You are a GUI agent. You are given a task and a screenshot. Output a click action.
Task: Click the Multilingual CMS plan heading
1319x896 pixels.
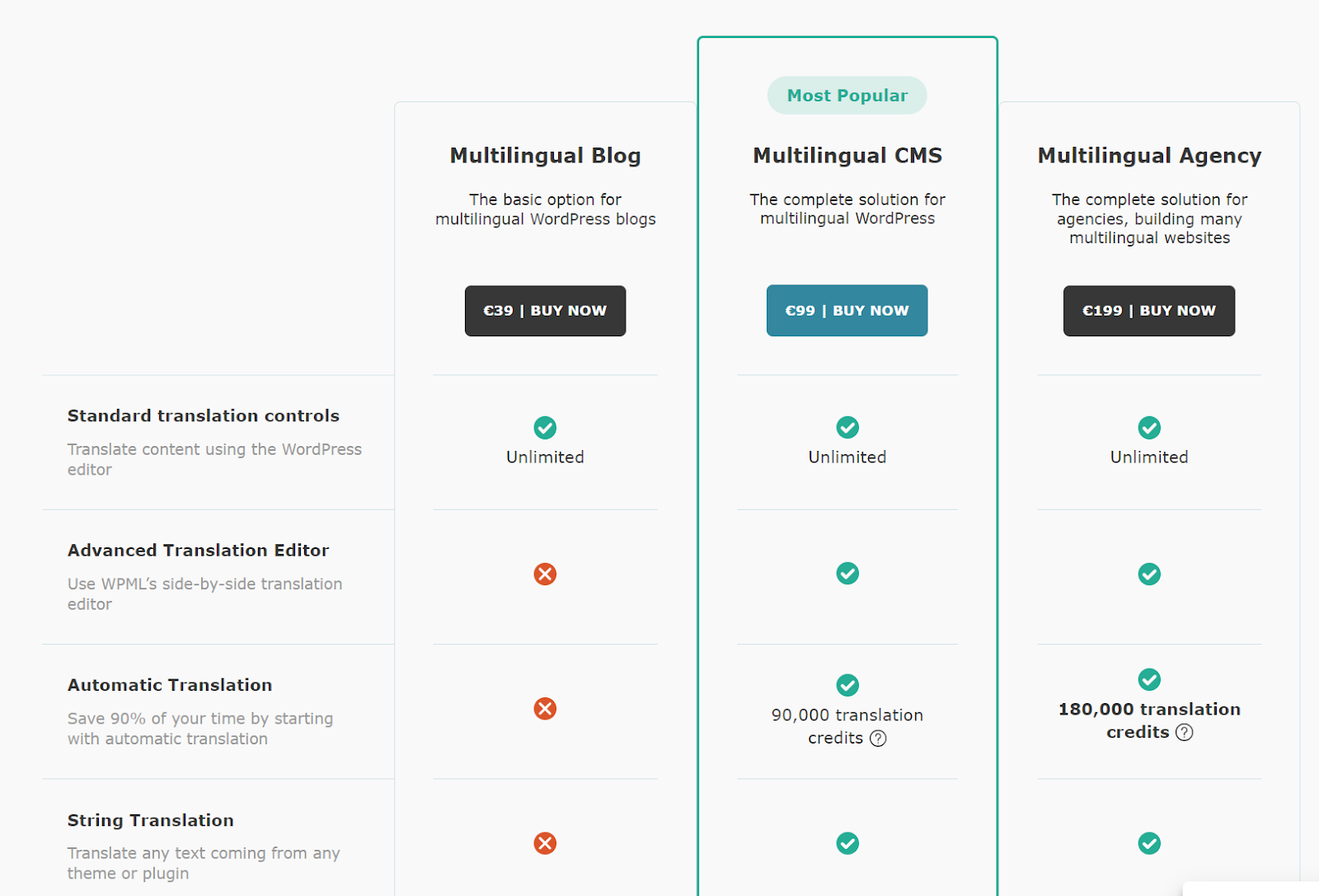(847, 156)
